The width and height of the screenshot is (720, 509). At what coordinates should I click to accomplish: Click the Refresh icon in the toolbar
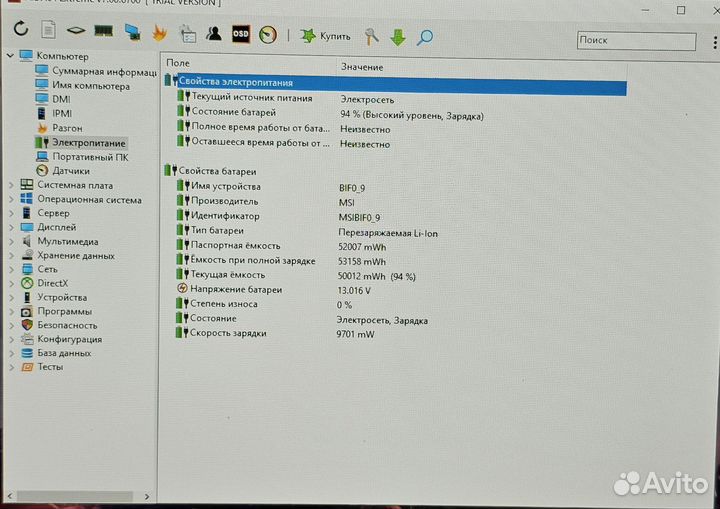click(x=21, y=33)
